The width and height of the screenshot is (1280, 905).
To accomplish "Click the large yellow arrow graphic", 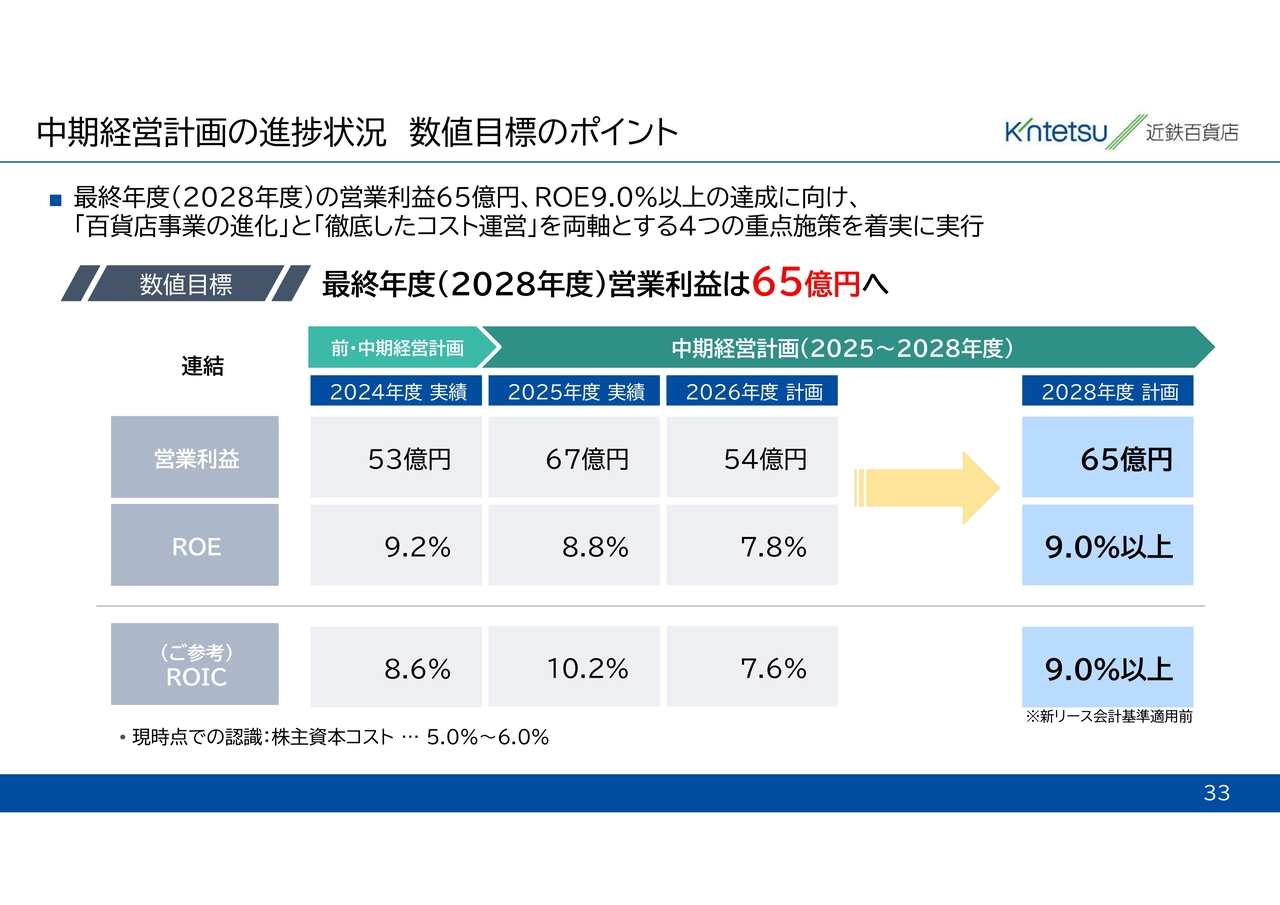I will [x=927, y=487].
